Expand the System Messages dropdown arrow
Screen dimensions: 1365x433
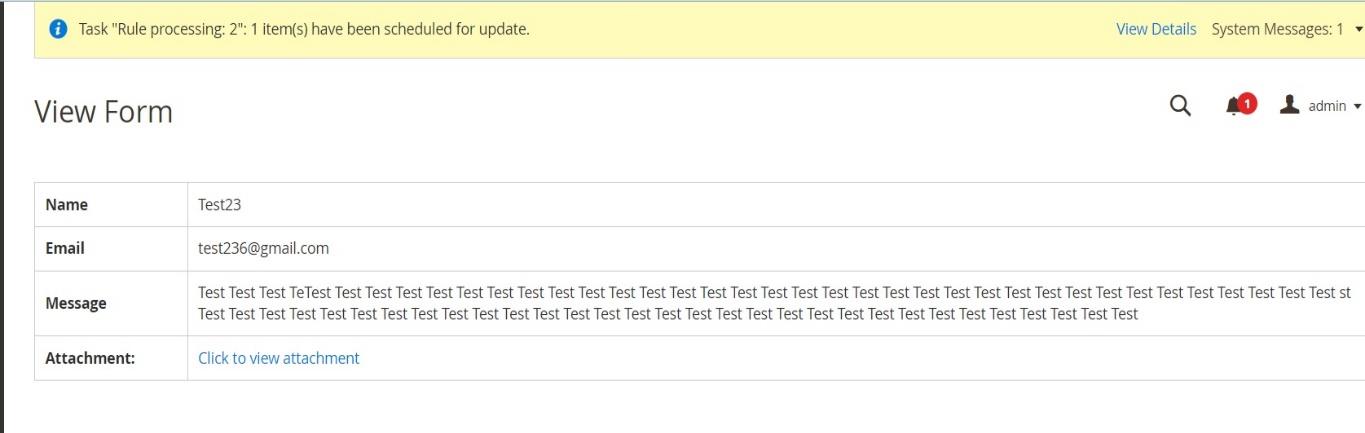(1358, 30)
